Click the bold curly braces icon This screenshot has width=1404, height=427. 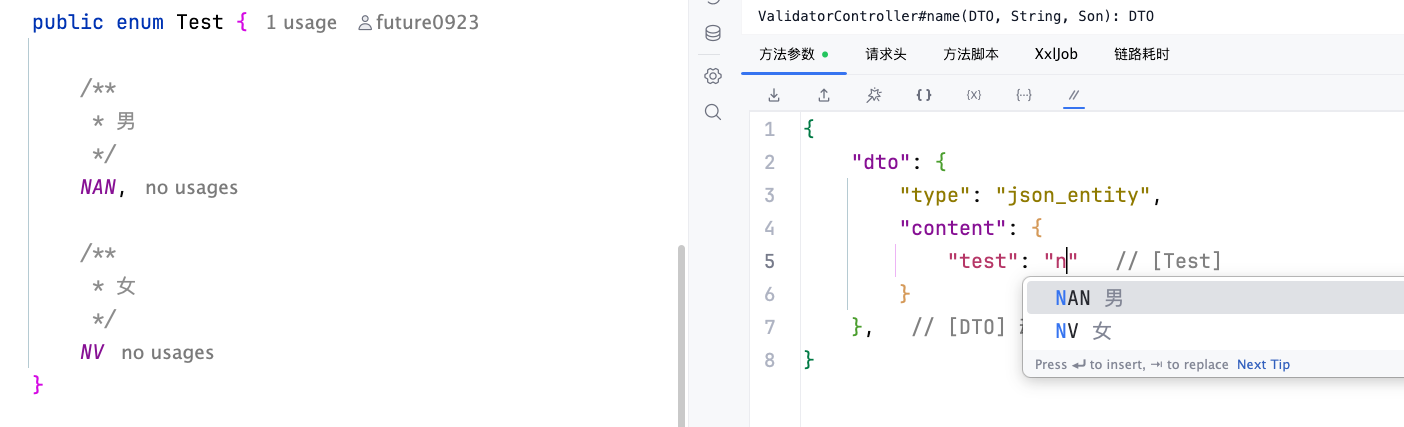click(924, 95)
